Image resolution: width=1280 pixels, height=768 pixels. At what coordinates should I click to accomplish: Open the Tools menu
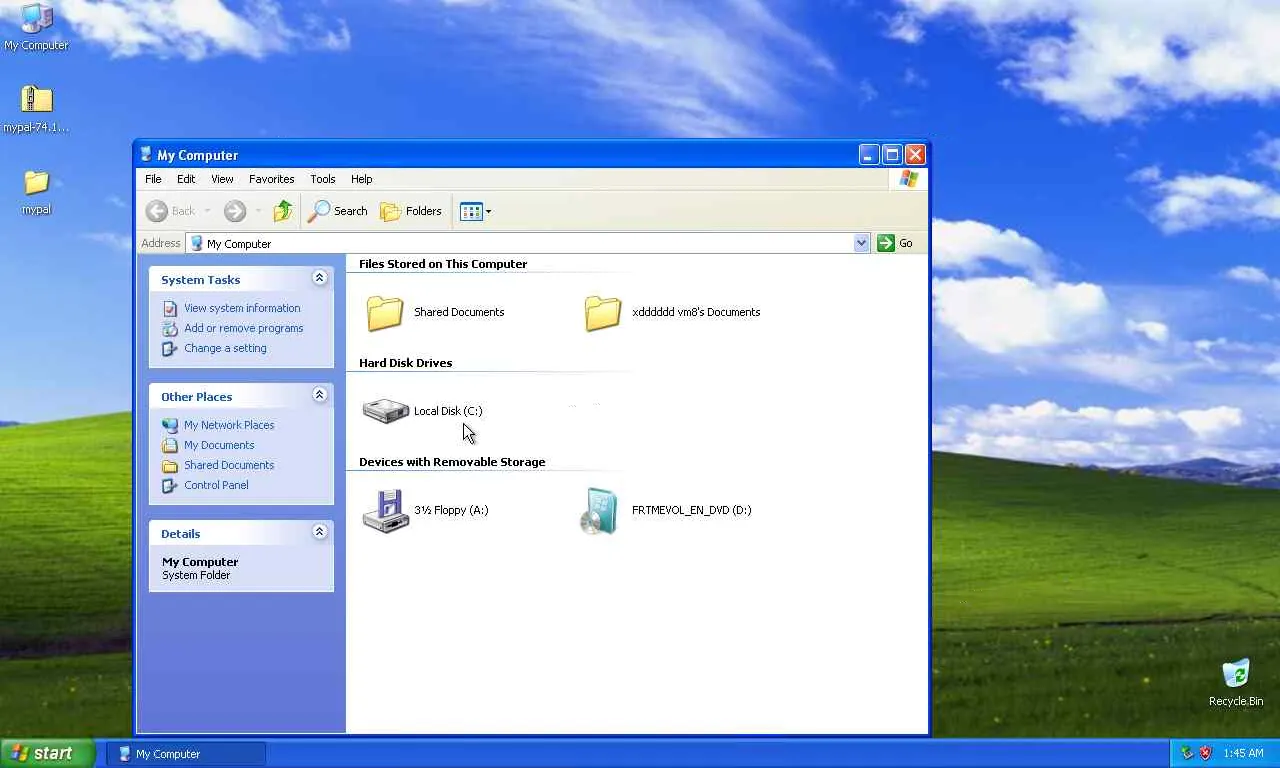(x=323, y=179)
